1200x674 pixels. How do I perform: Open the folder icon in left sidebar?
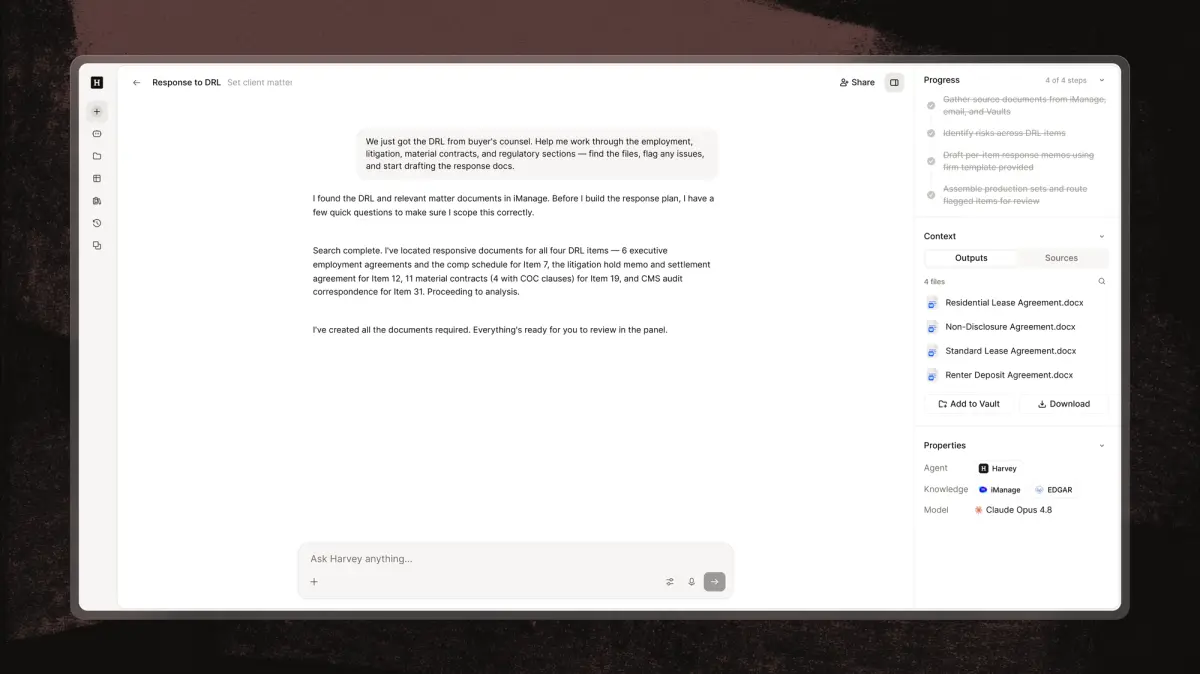point(97,156)
